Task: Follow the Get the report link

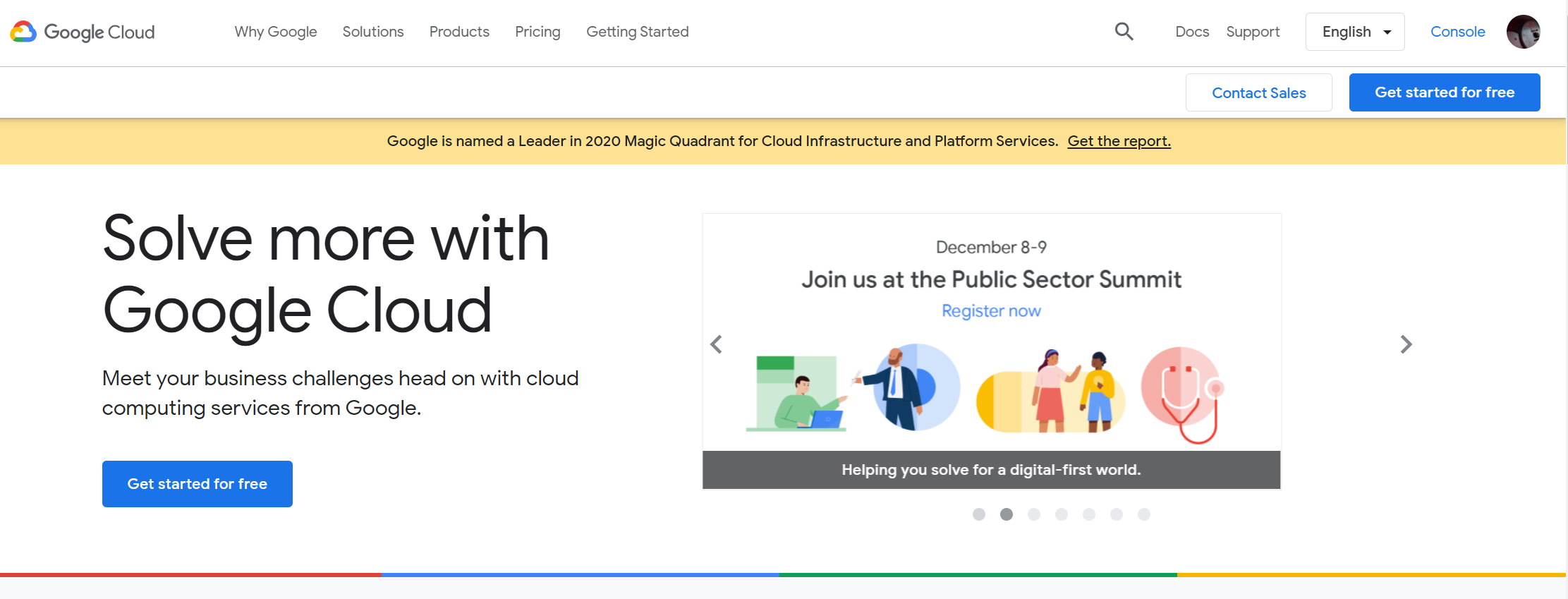Action: [x=1119, y=141]
